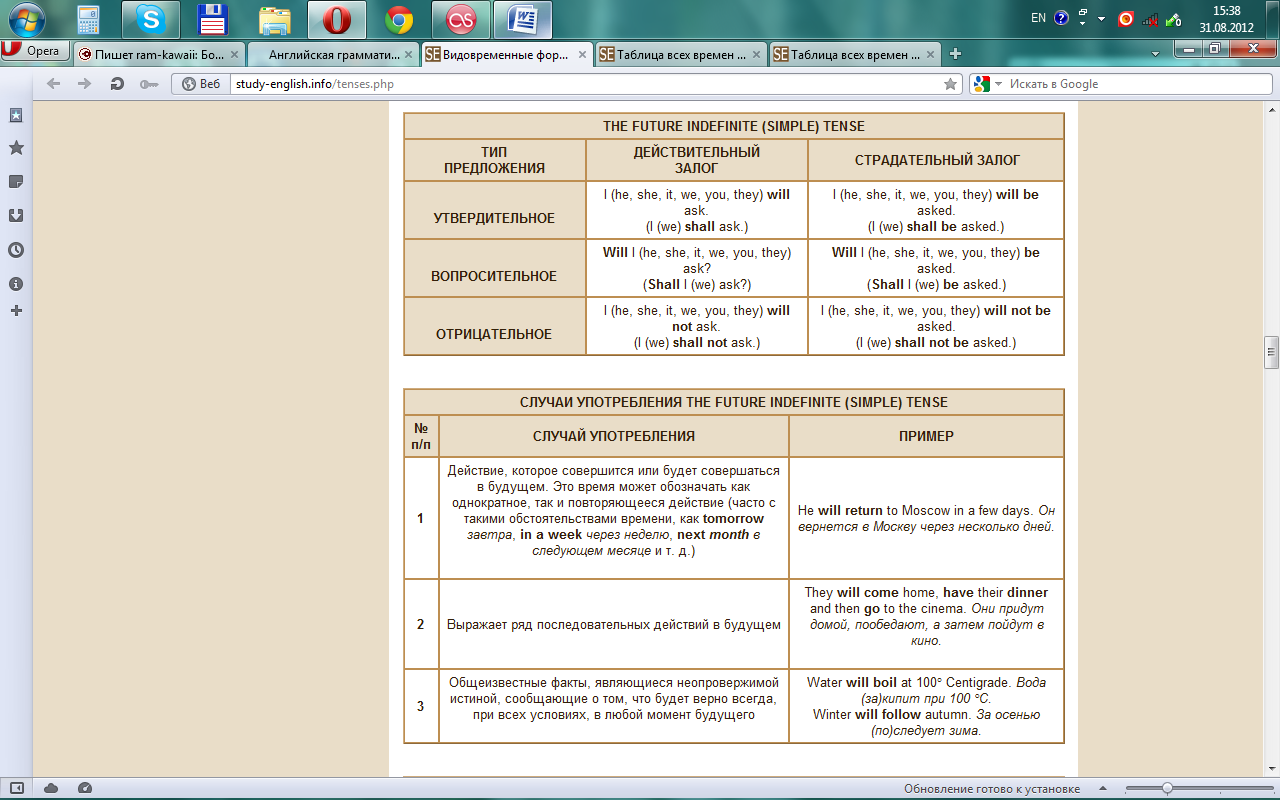
Task: Open Microsoft Word from the taskbar
Action: 523,18
